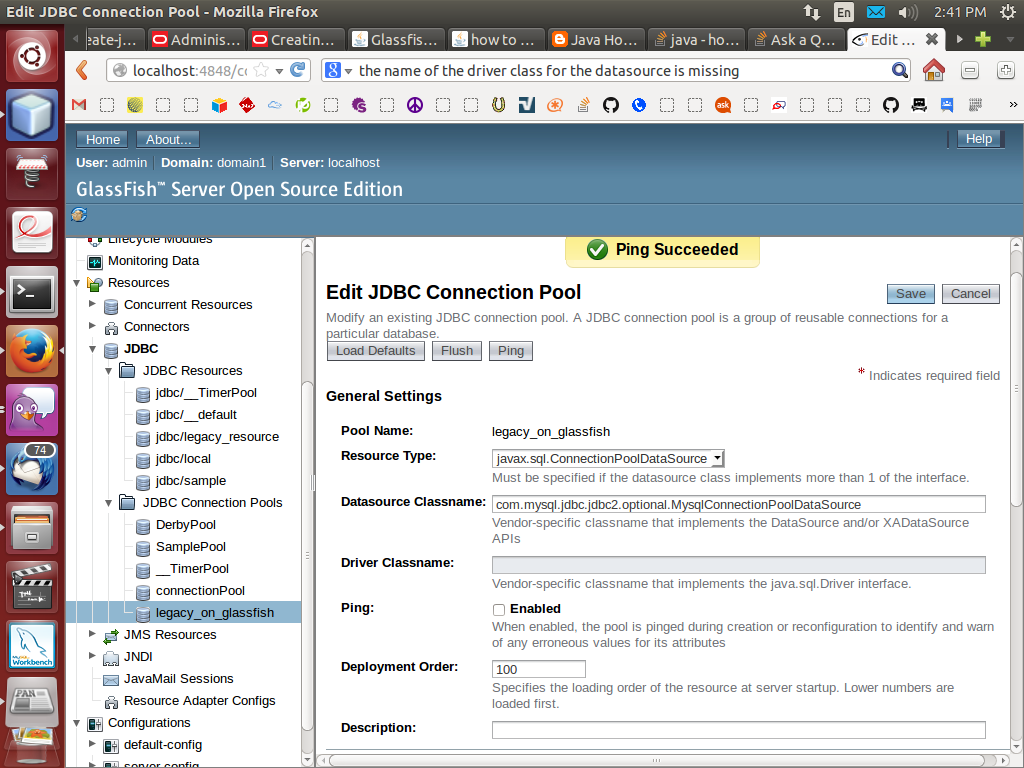Click the Datasource Classname field
The image size is (1024, 768).
(739, 504)
